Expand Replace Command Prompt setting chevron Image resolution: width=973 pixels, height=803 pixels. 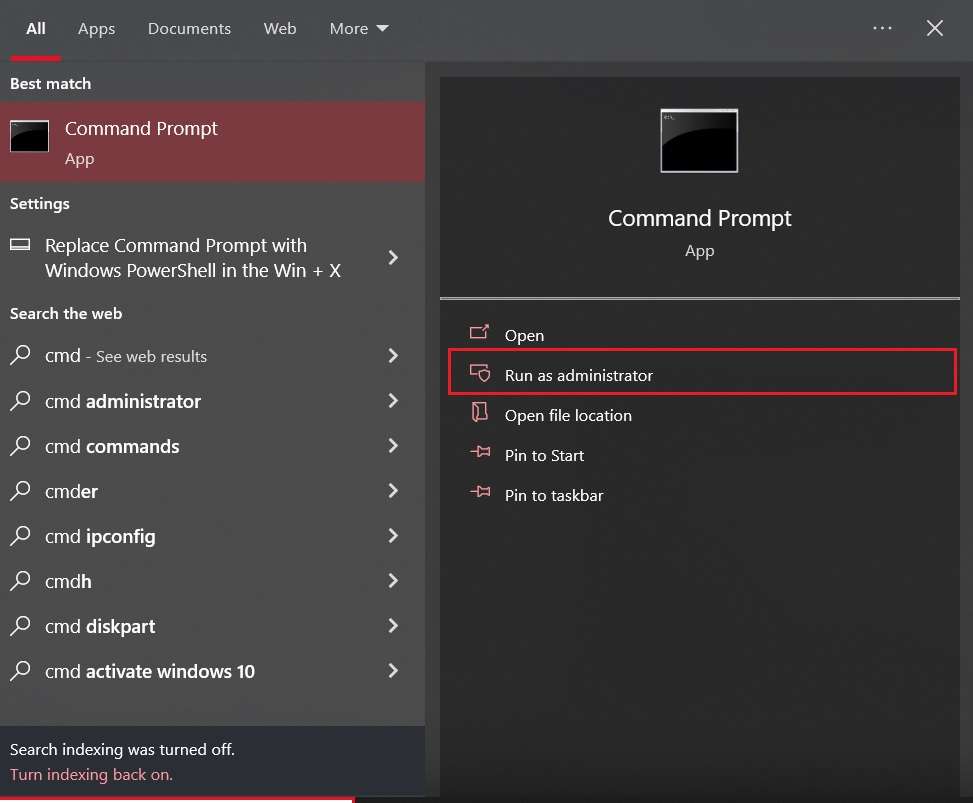coord(393,258)
